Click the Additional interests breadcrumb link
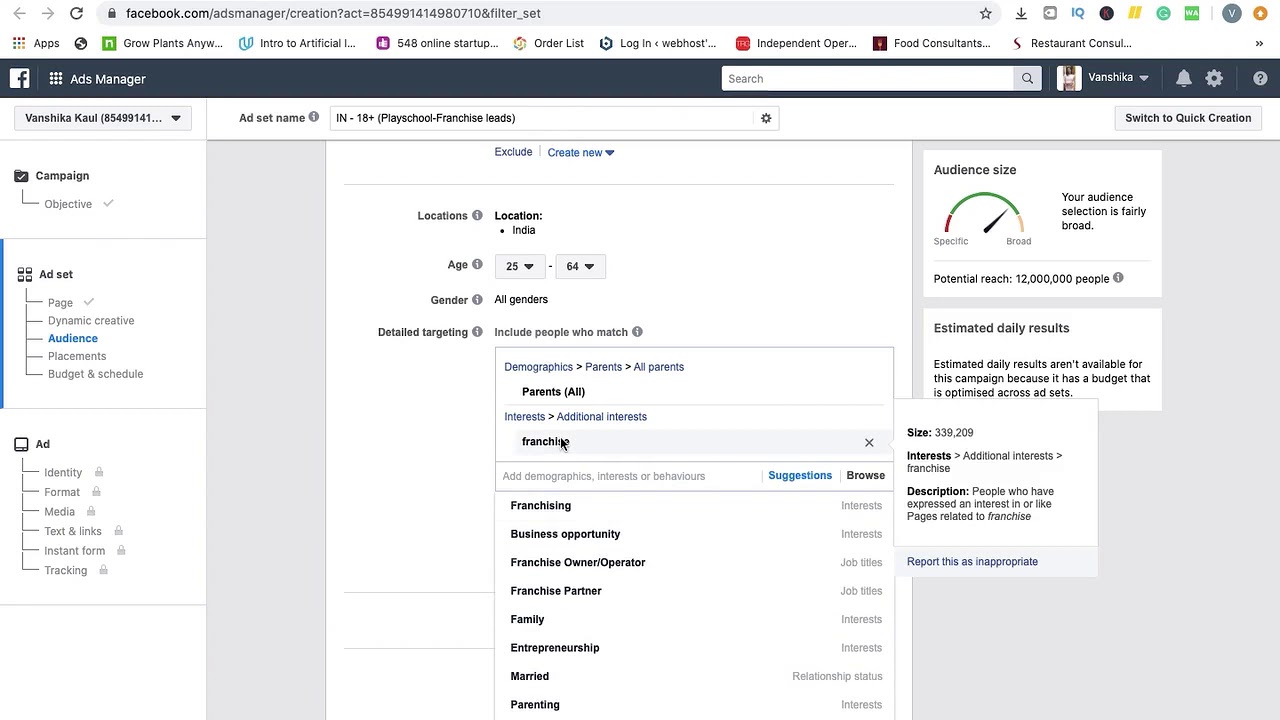Screen dimensions: 1280x720 tap(601, 417)
